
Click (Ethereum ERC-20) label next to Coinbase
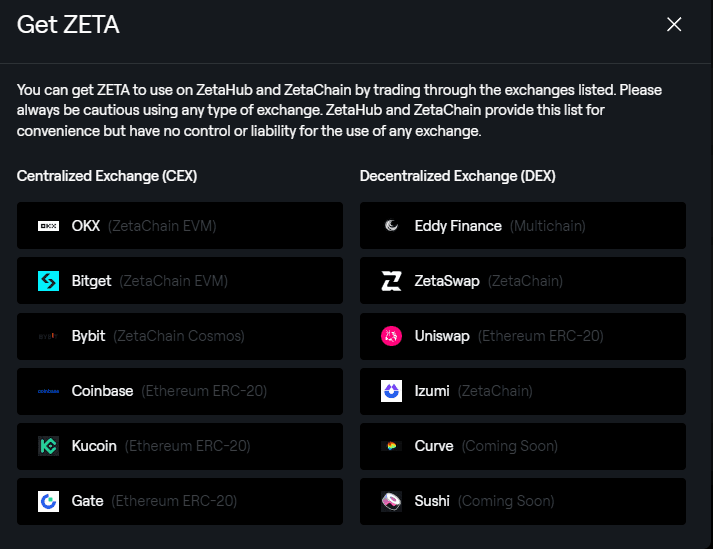click(x=204, y=391)
